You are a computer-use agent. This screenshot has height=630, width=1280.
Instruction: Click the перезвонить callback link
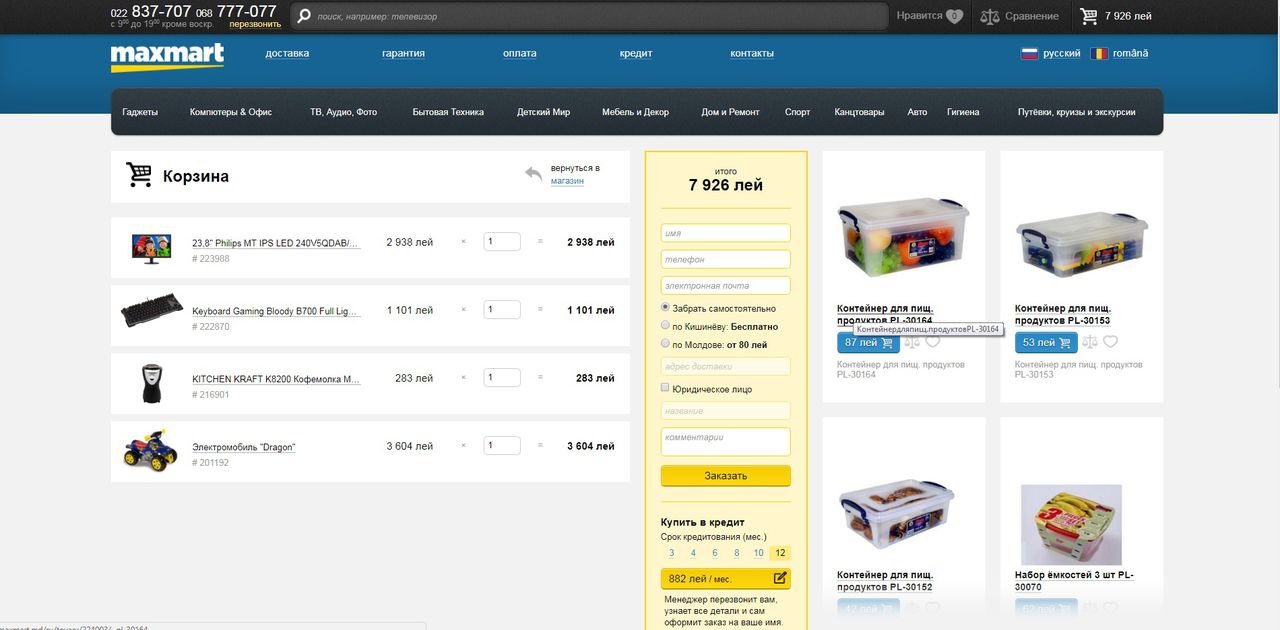pos(255,24)
